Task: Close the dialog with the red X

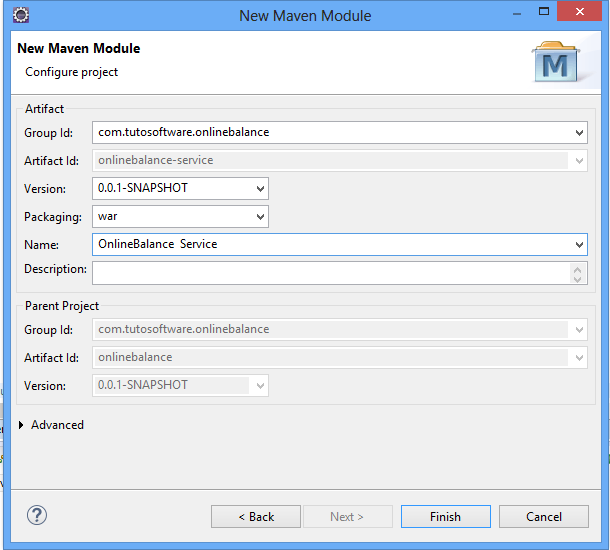Action: [580, 11]
